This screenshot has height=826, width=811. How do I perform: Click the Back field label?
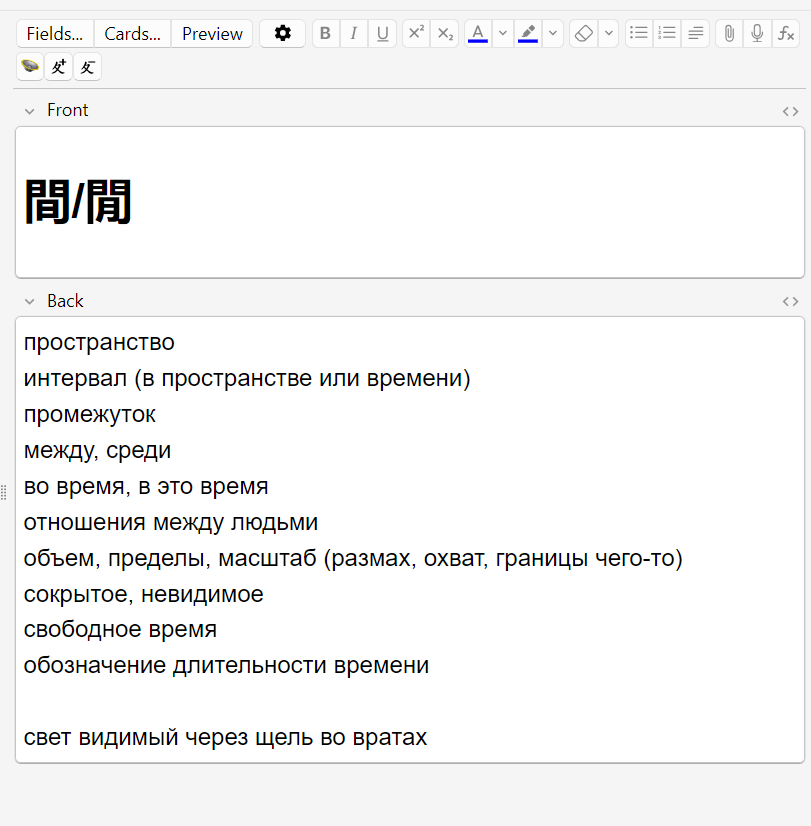tap(65, 301)
